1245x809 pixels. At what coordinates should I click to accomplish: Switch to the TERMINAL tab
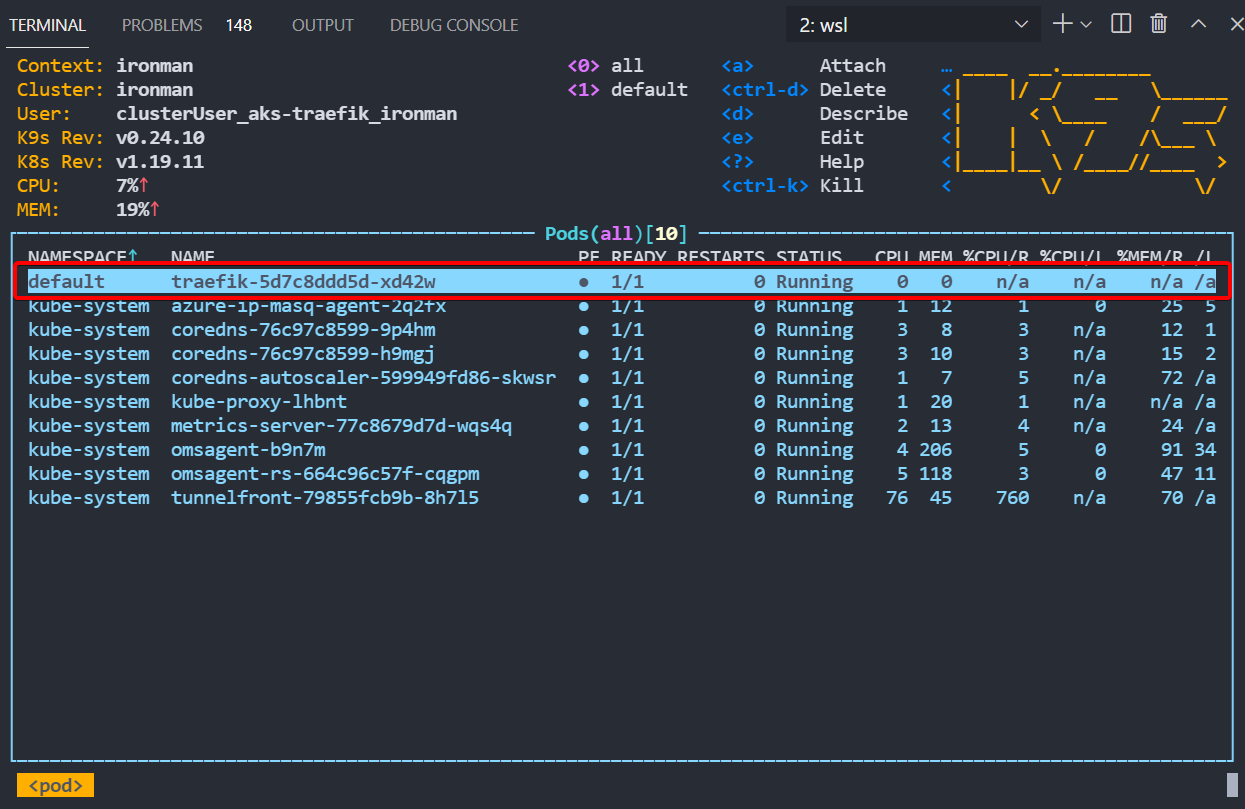48,25
